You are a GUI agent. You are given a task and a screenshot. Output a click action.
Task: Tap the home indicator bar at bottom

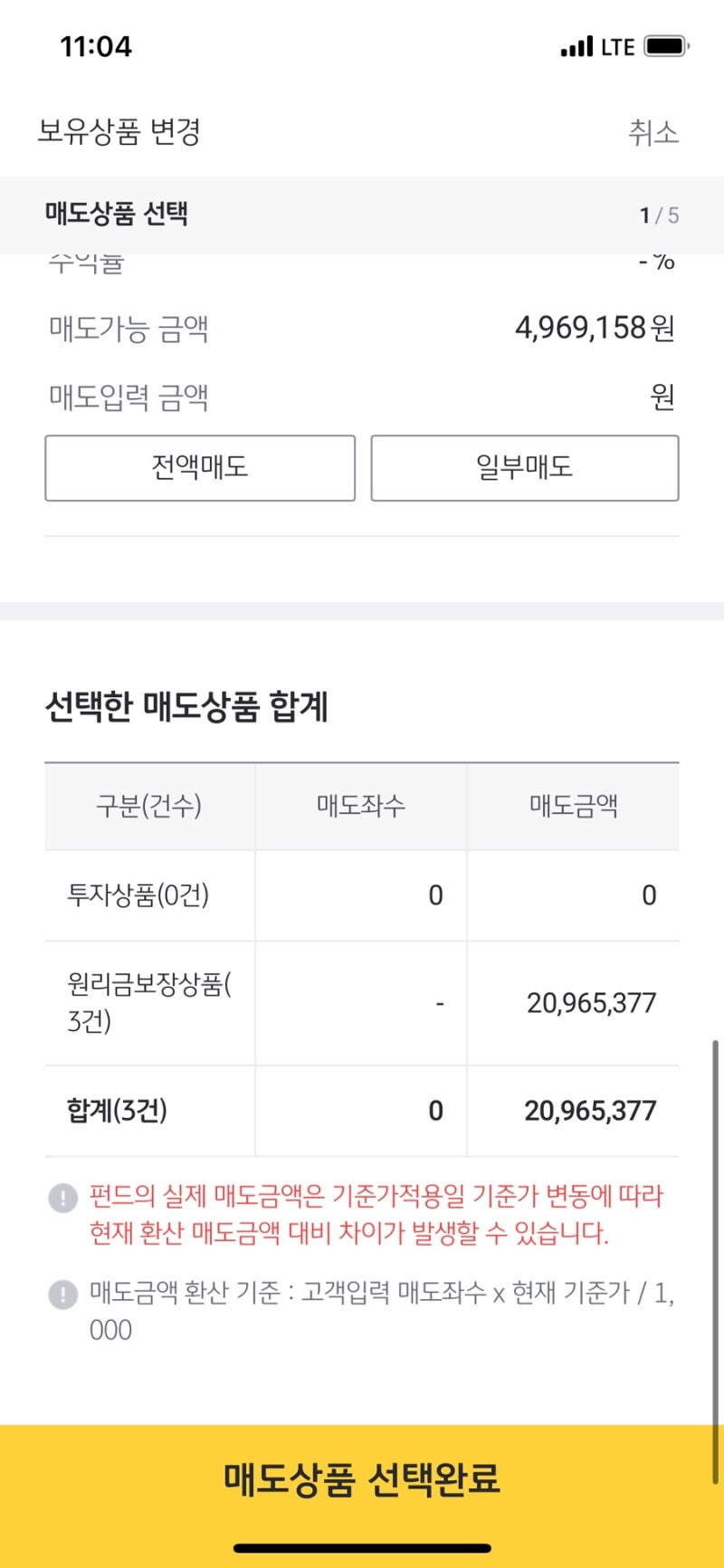362,1548
